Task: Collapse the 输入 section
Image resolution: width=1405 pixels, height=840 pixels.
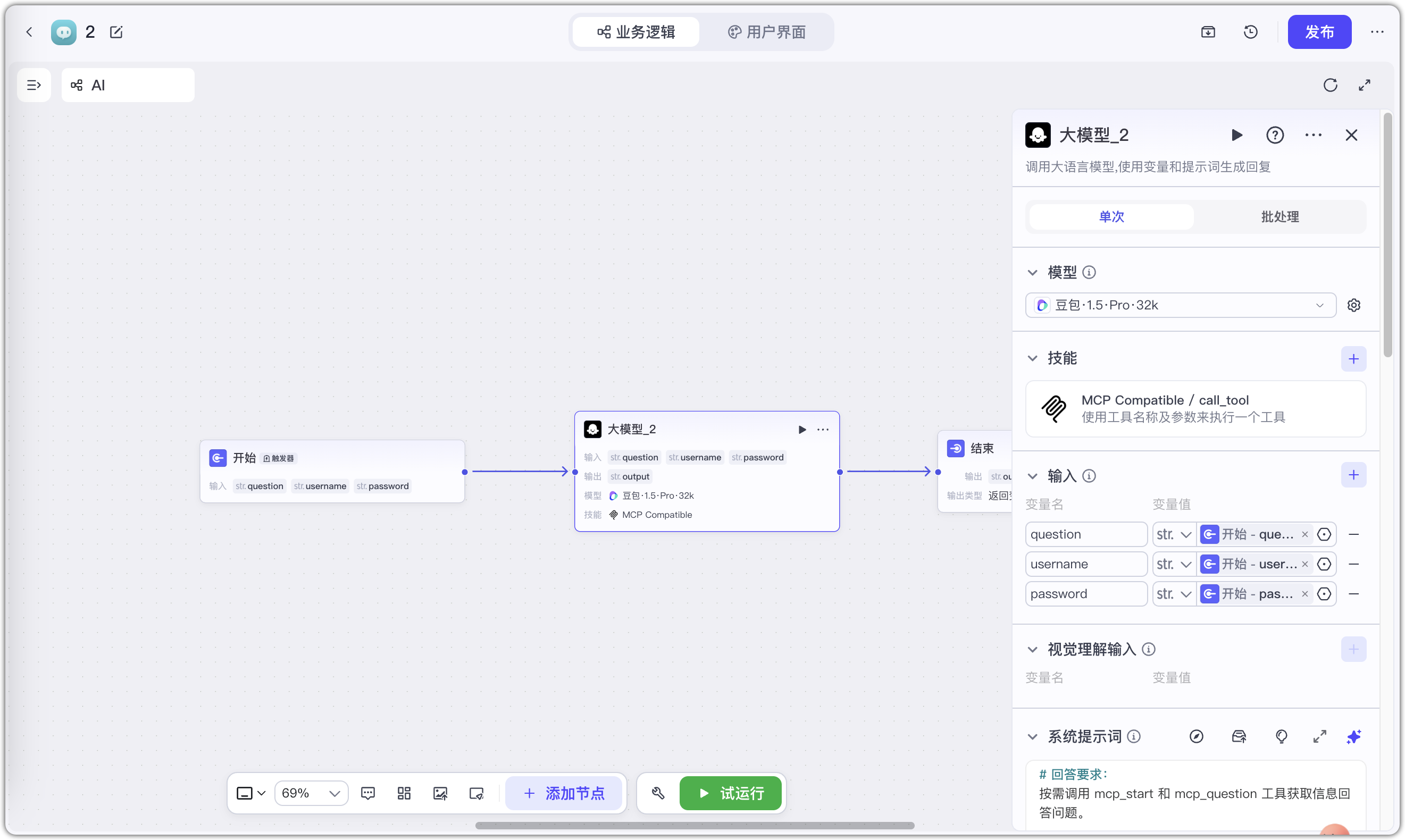Action: pyautogui.click(x=1033, y=475)
